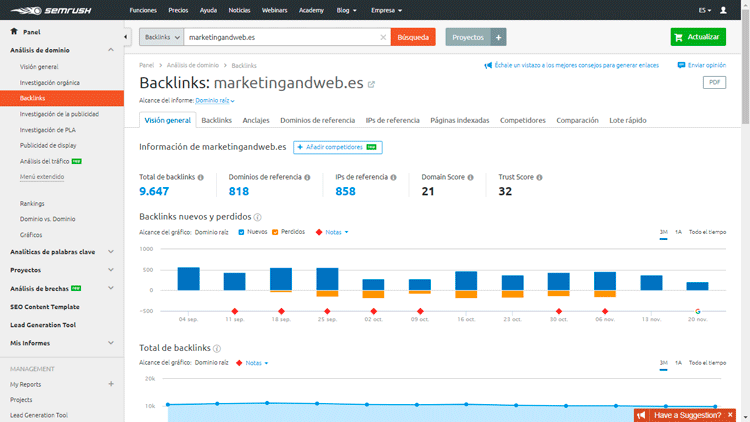Click the Enviar opinión chat icon
This screenshot has width=750, height=422.
681,65
